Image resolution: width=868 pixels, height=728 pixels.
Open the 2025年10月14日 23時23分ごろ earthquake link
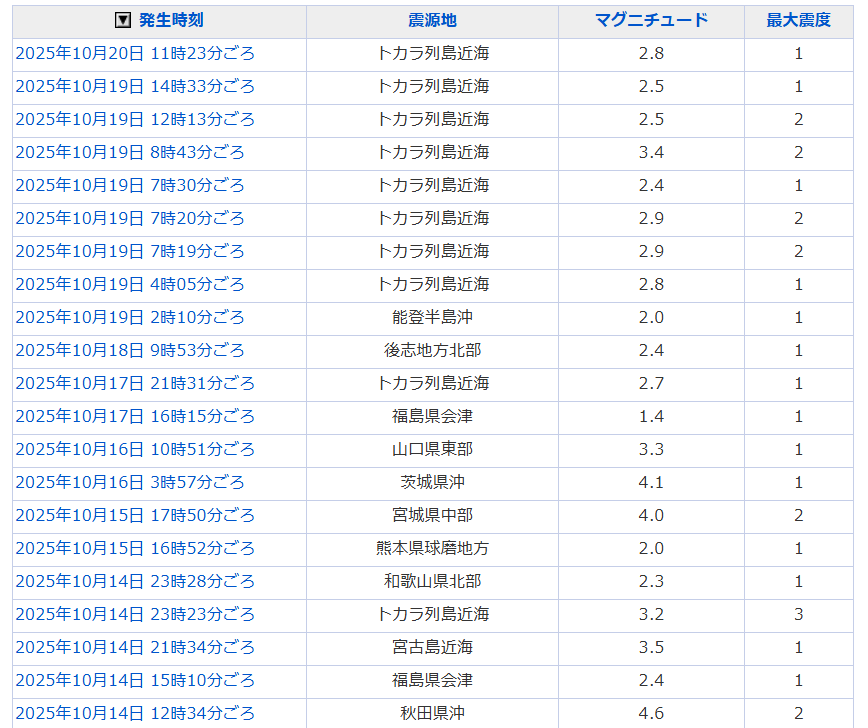pyautogui.click(x=135, y=614)
